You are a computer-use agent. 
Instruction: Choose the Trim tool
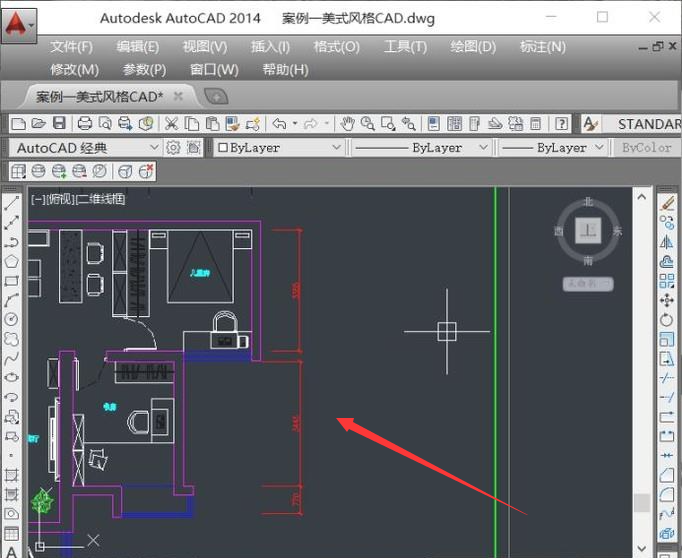pyautogui.click(x=666, y=378)
